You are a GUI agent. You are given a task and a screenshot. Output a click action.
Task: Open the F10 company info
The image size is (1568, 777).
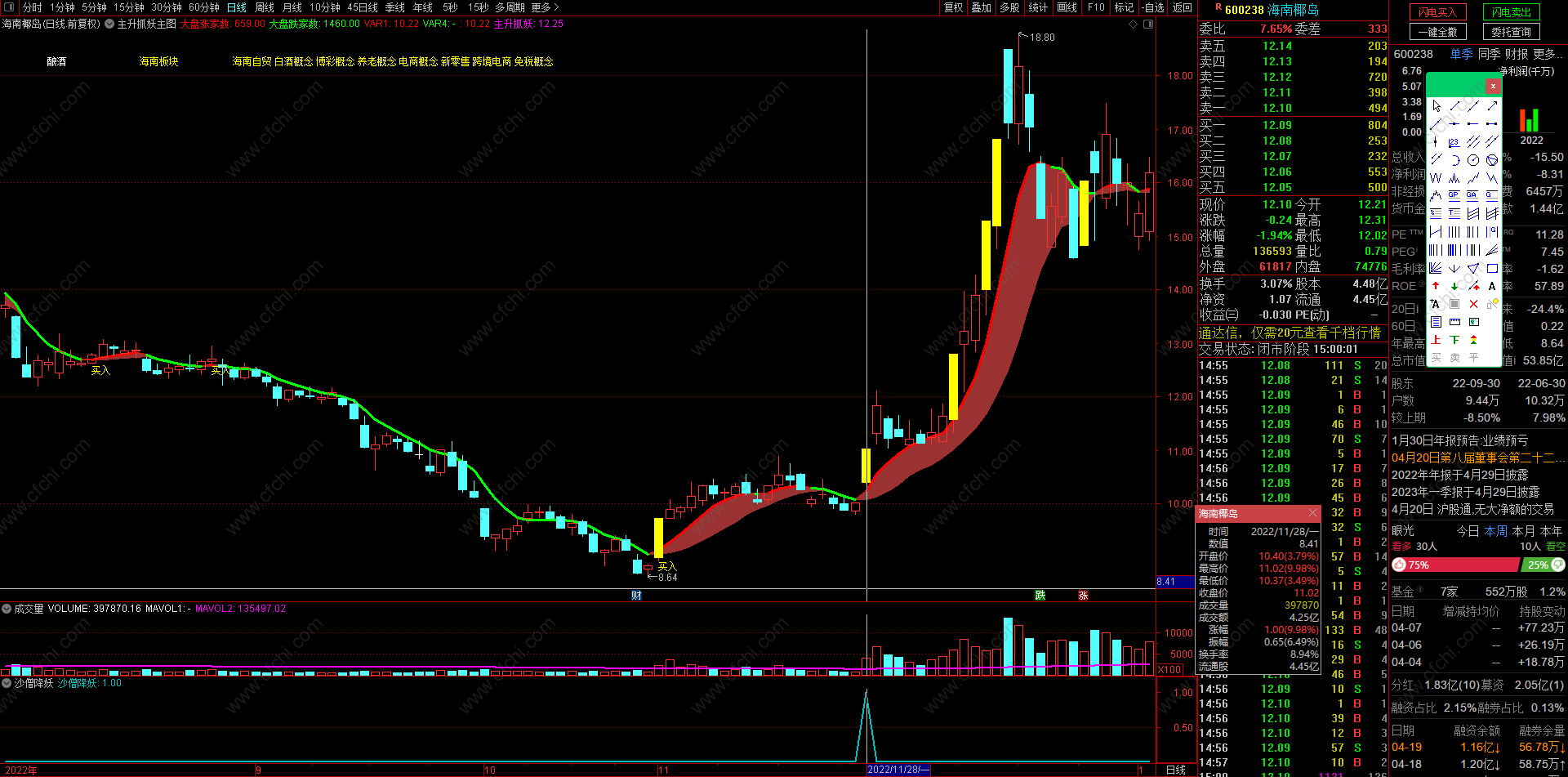(1096, 7)
